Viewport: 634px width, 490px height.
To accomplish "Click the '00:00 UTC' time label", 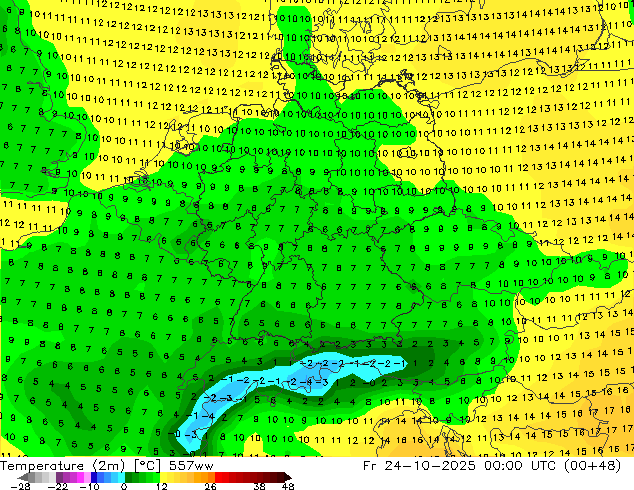I will (521, 466).
